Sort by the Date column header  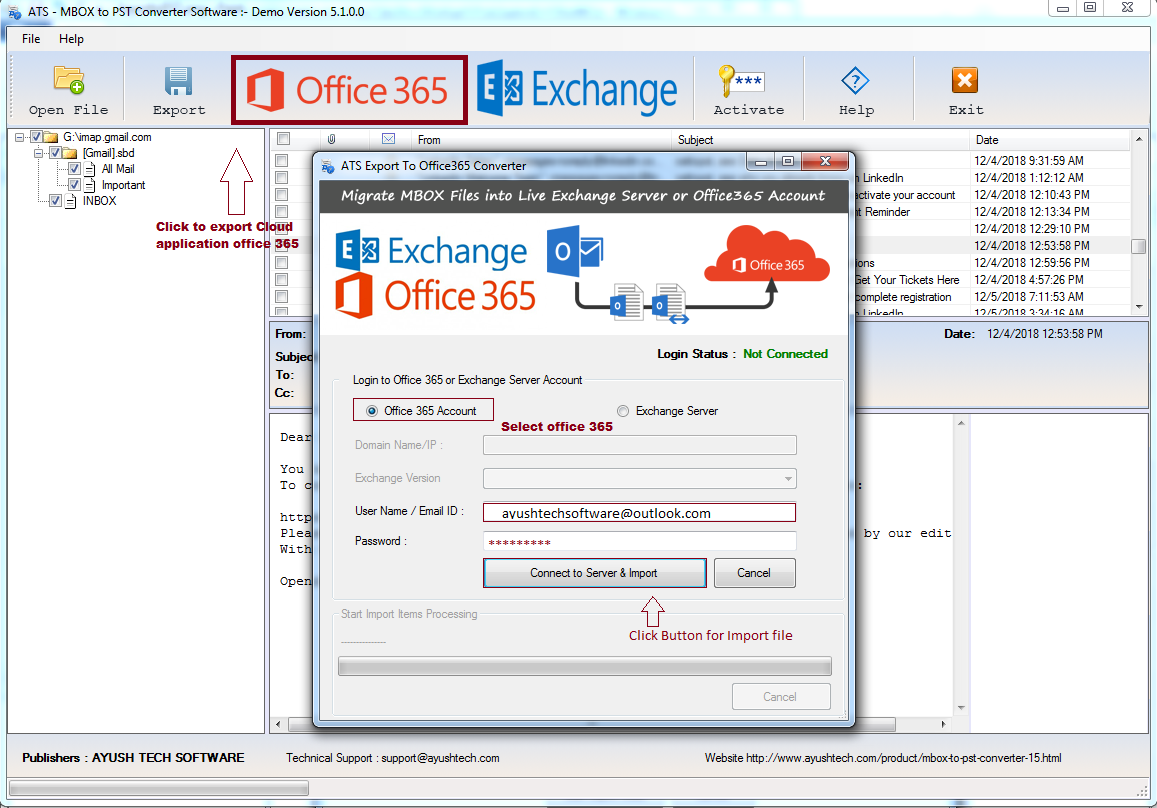pos(1049,139)
